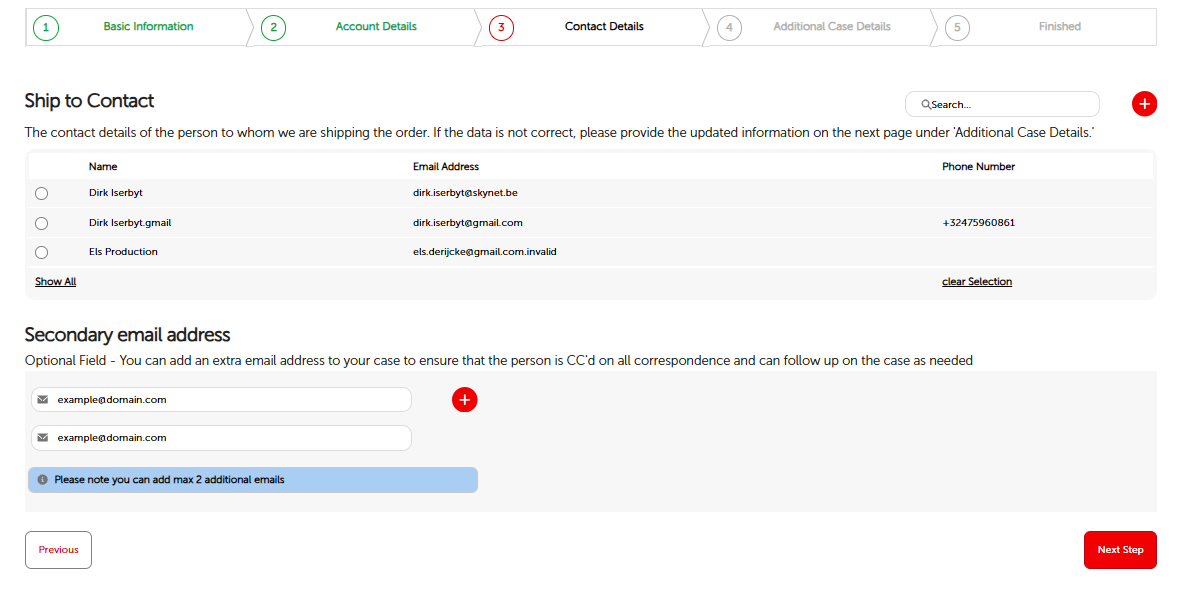
Task: Click step 3 circle number icon
Action: point(501,27)
